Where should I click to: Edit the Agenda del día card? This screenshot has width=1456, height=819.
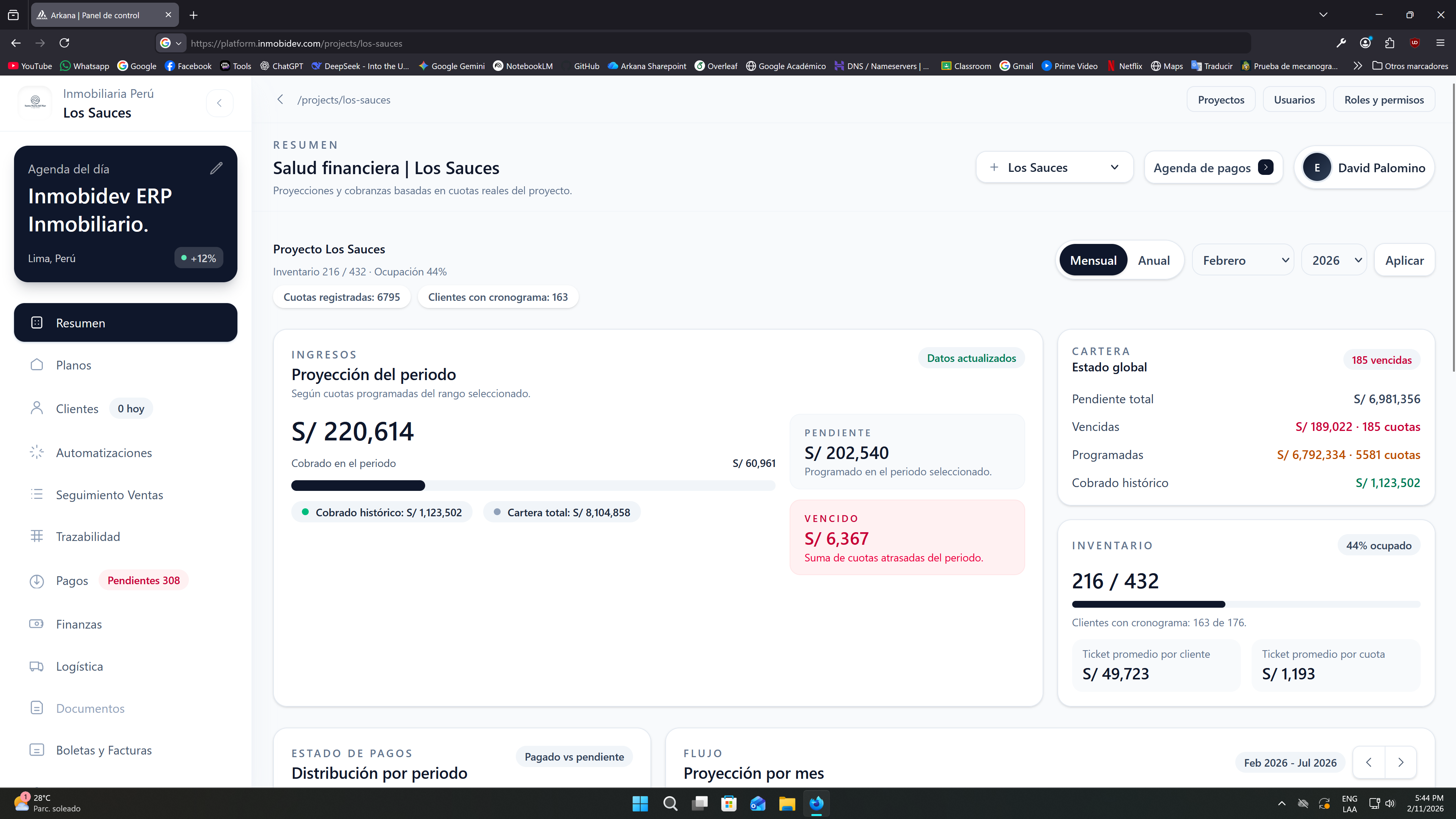[x=217, y=168]
